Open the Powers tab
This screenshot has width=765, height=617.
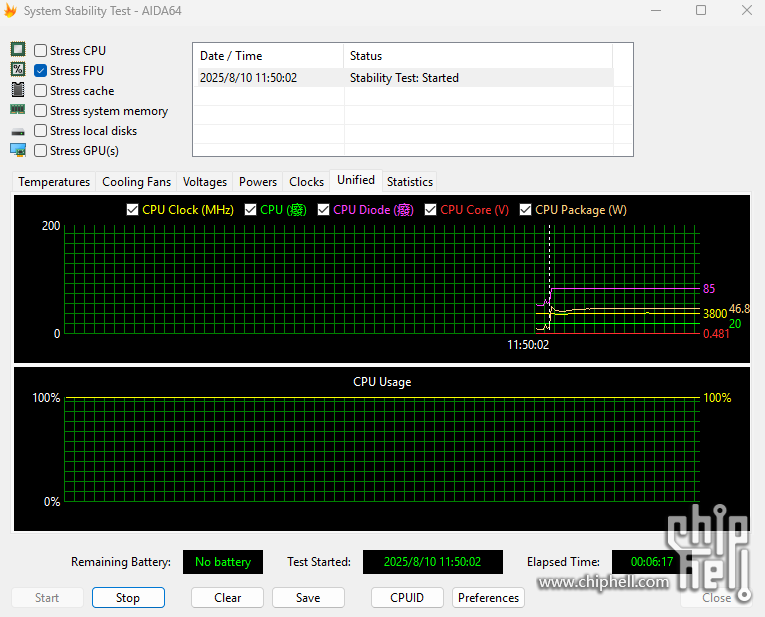(258, 182)
